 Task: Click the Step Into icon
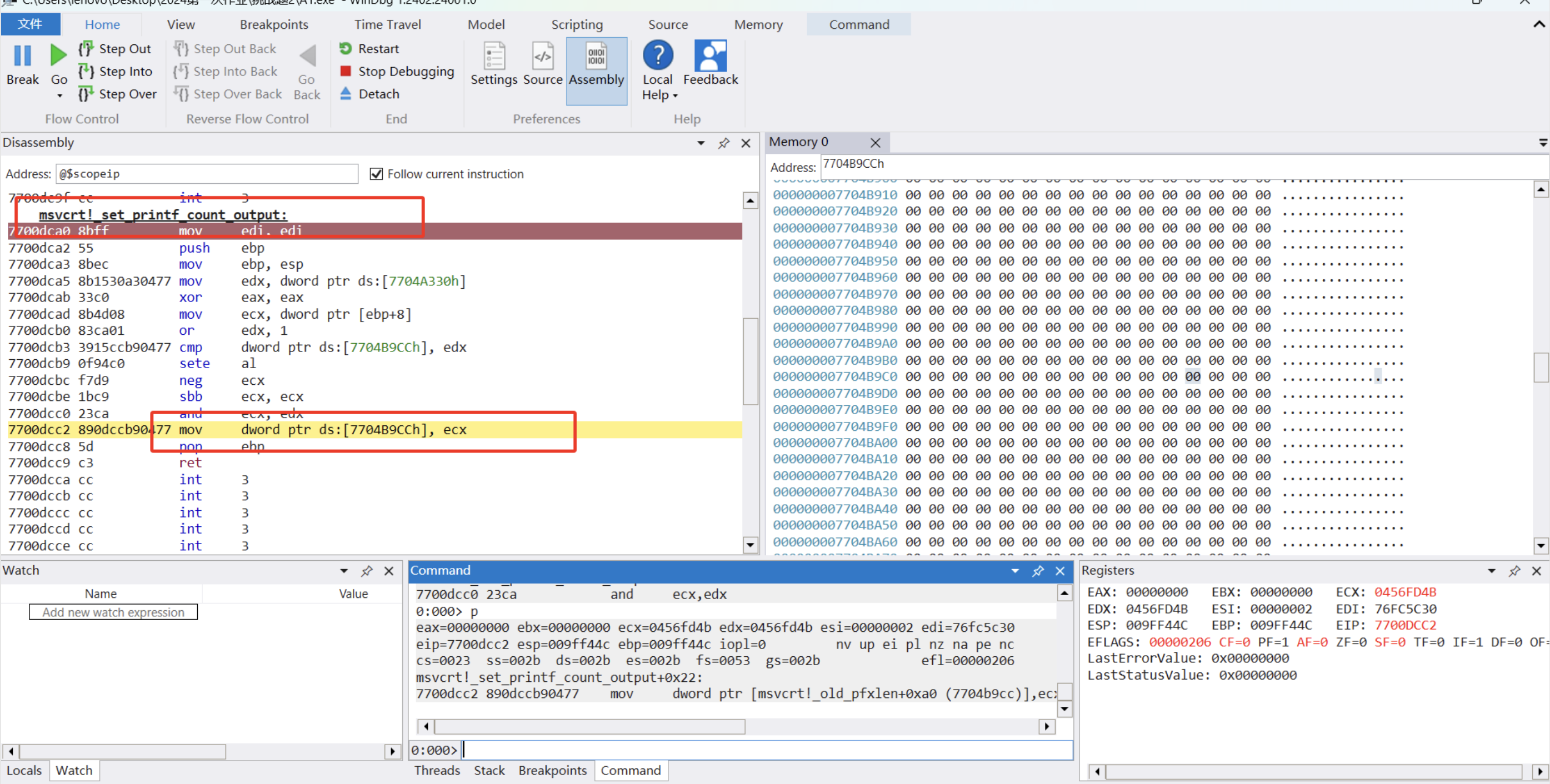coord(86,72)
